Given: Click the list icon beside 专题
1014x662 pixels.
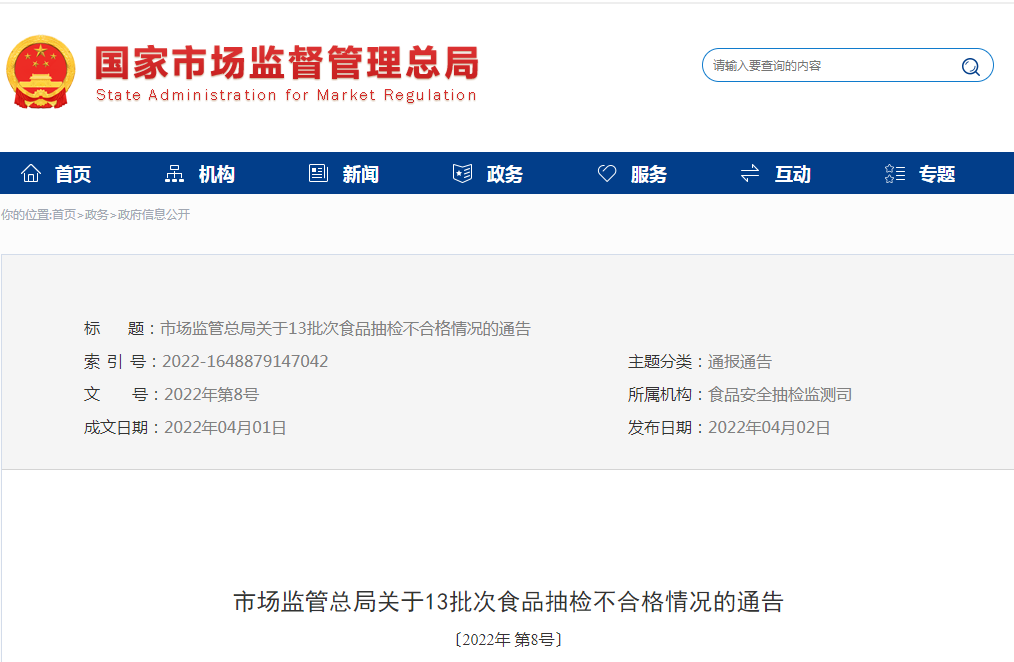Looking at the screenshot, I should pyautogui.click(x=894, y=174).
